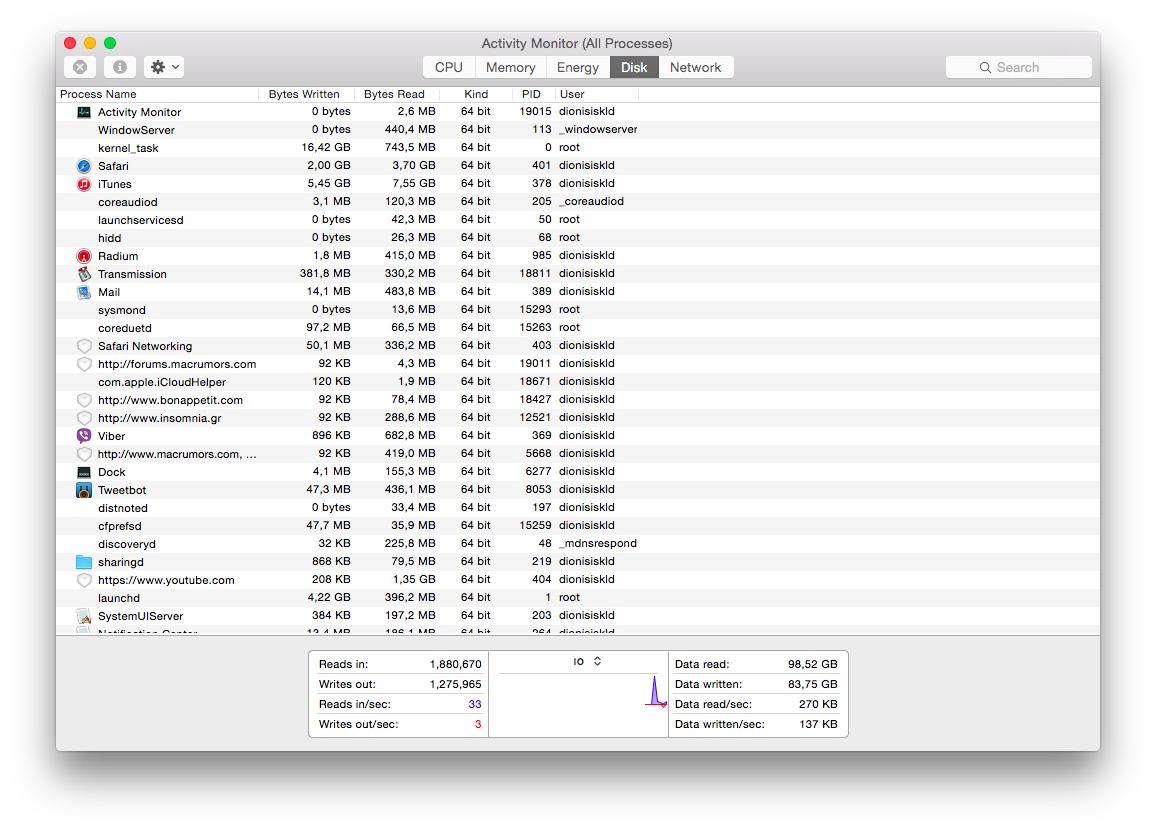Sort by the User column header
Viewport: 1156px width, 831px height.
(596, 94)
